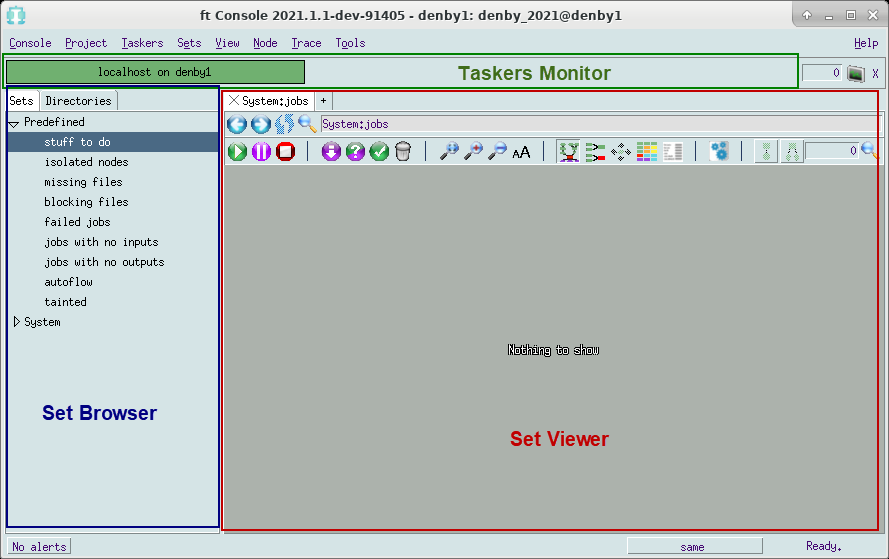Click the green checkmark icon
Viewport: 889px width, 559px height.
(x=380, y=151)
